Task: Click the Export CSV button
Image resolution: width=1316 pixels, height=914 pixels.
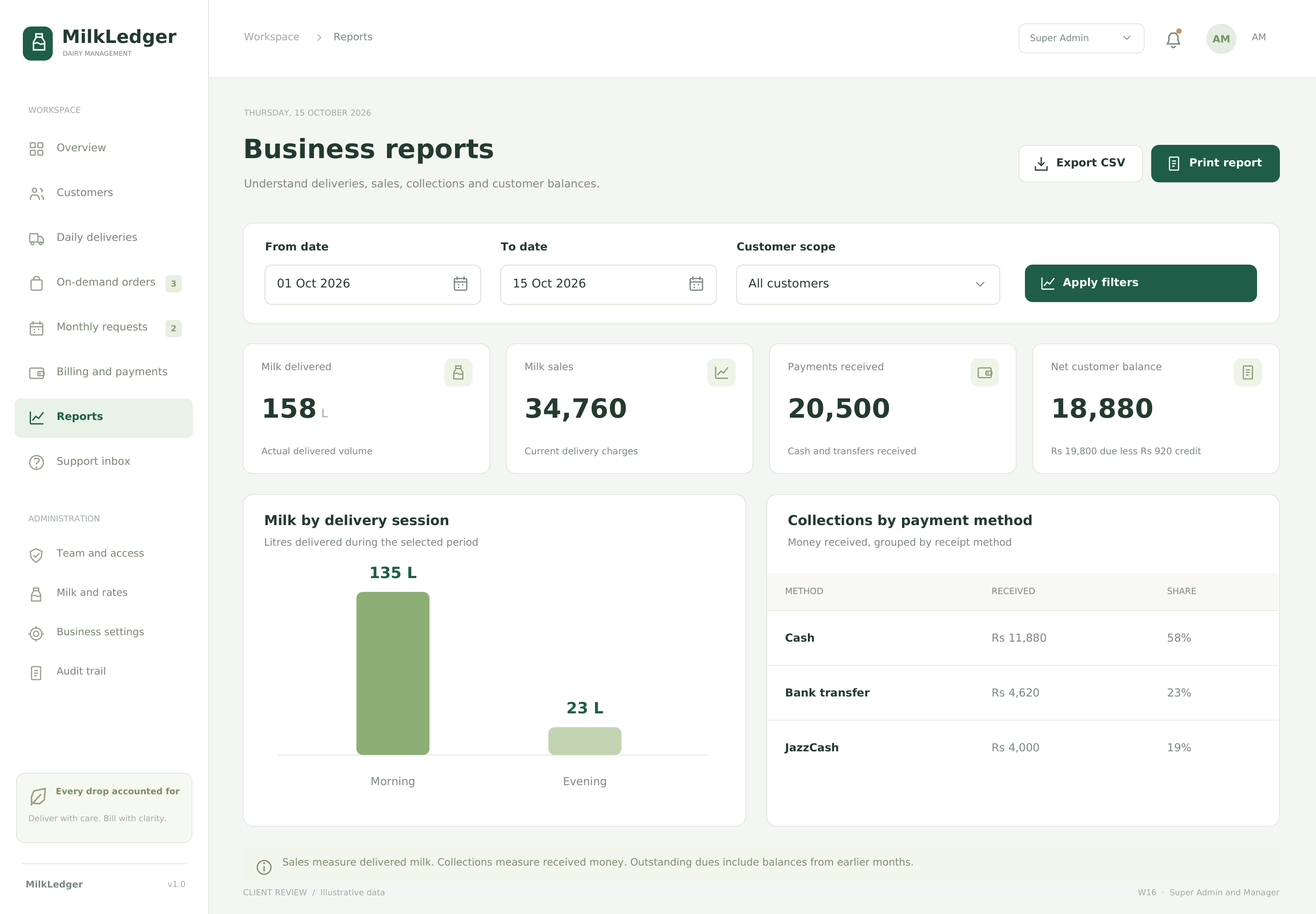Action: click(x=1080, y=163)
